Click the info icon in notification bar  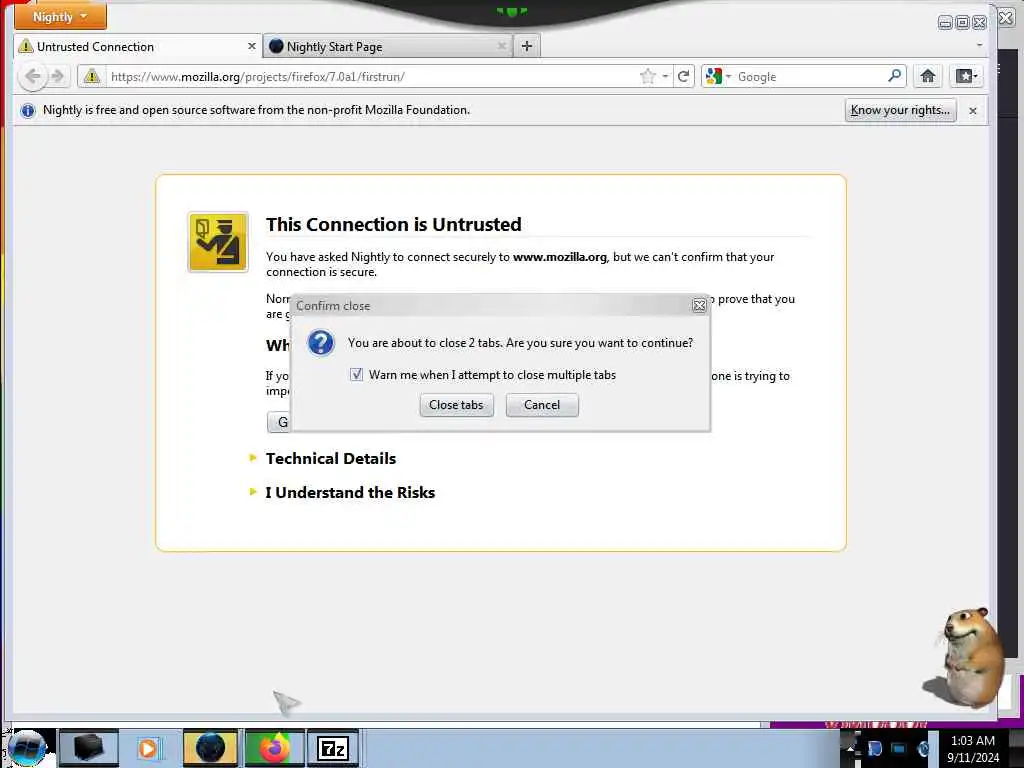pos(27,110)
